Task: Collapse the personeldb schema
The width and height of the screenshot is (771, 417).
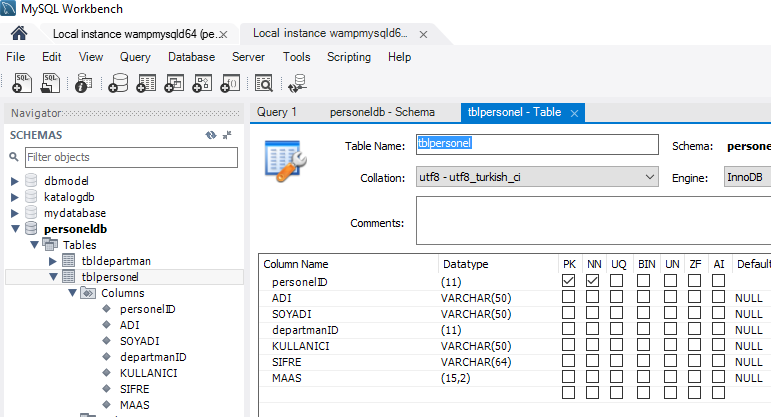Action: pos(15,229)
